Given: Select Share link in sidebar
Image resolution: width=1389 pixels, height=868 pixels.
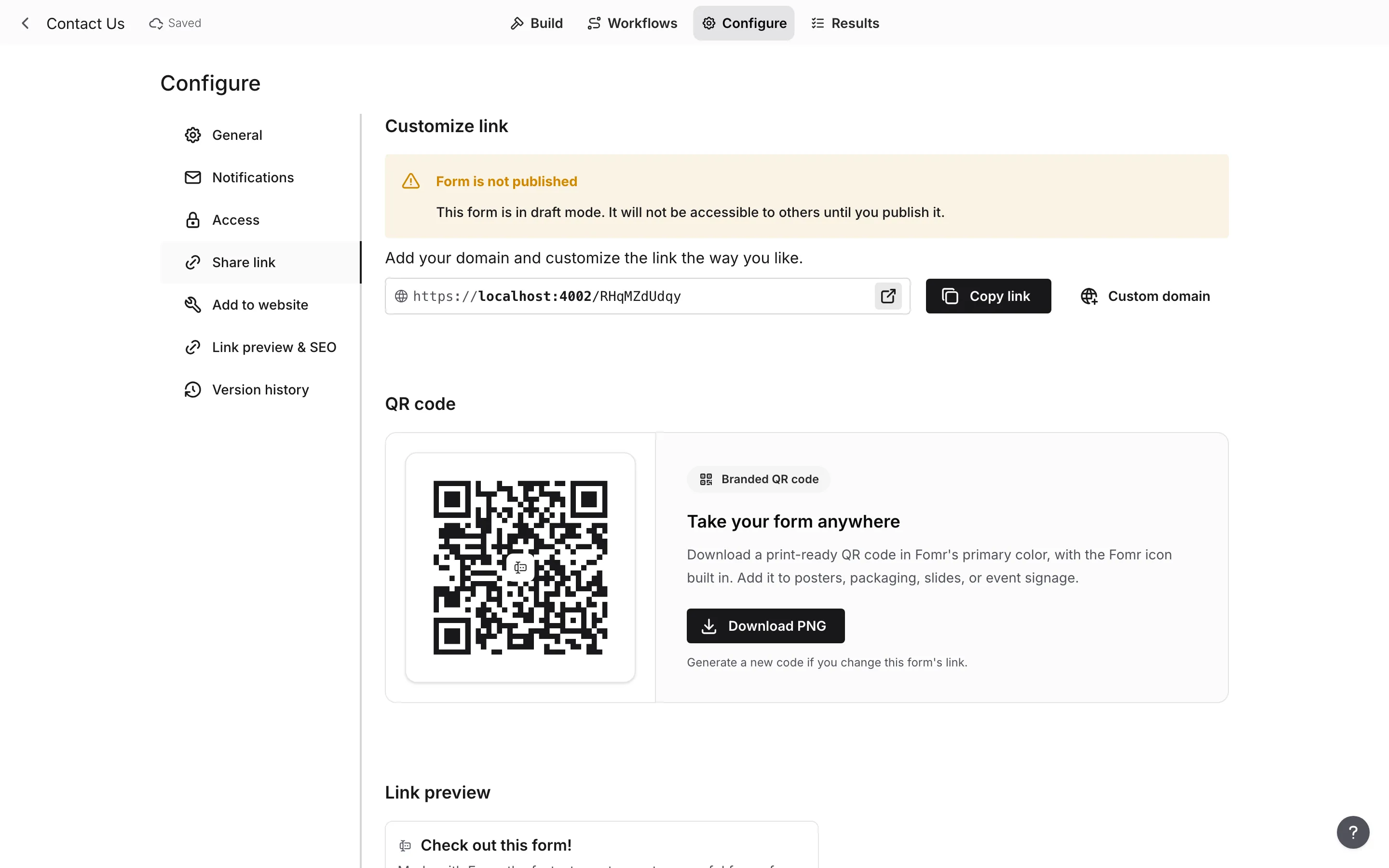Looking at the screenshot, I should tap(260, 262).
